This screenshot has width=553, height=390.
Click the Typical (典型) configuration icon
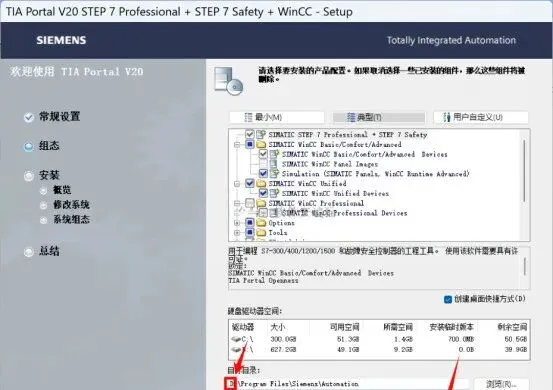coord(351,117)
